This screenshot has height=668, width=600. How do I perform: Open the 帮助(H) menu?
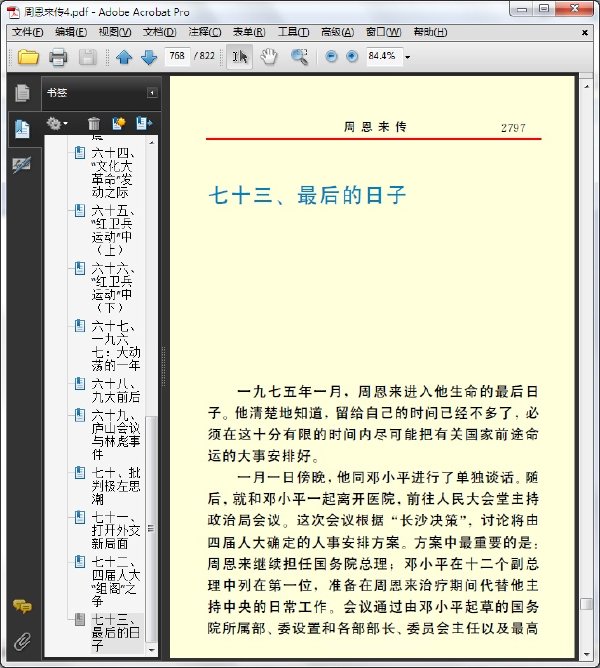(430, 32)
